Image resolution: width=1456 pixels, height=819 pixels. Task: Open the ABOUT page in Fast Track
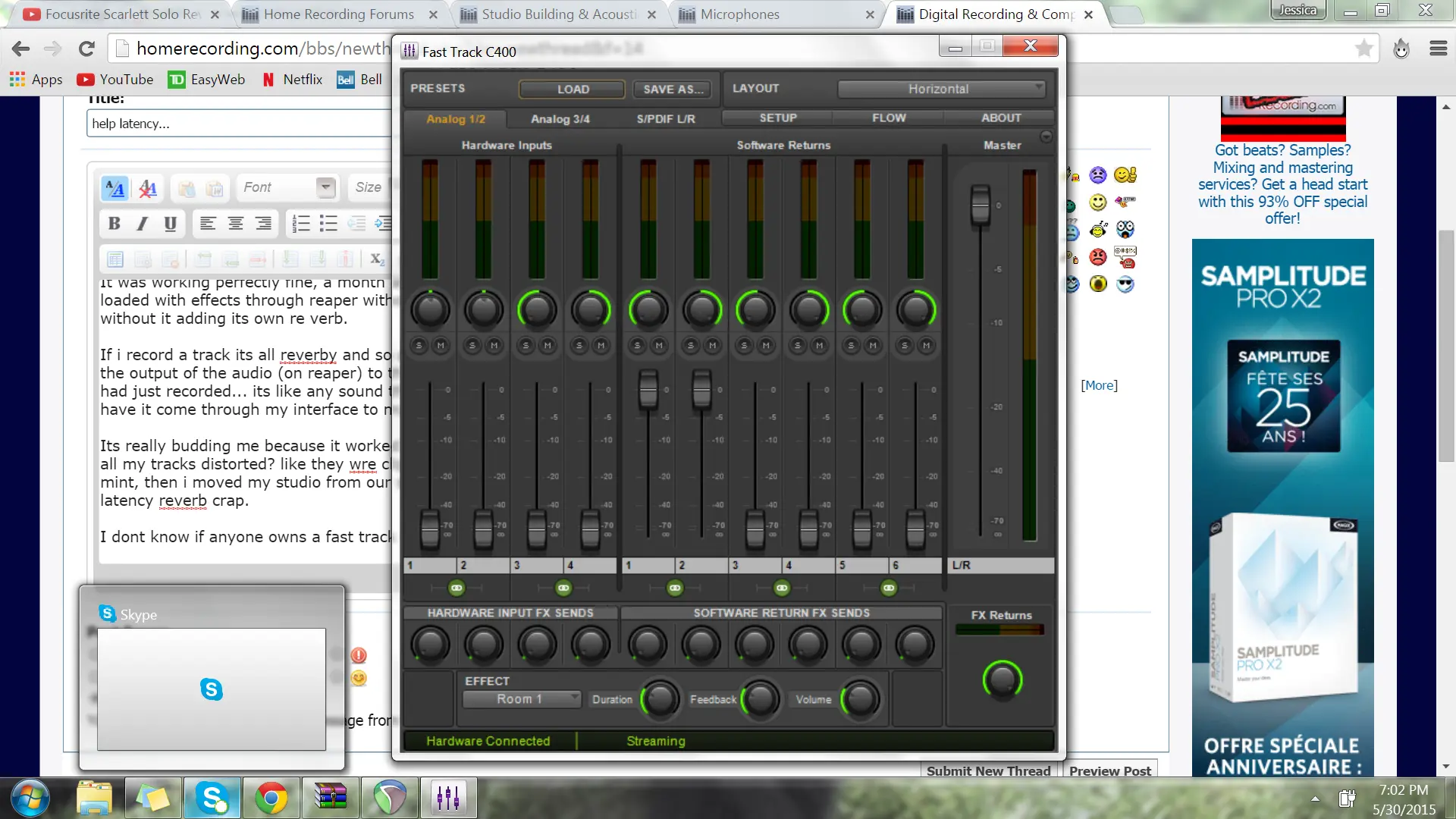(x=1000, y=118)
